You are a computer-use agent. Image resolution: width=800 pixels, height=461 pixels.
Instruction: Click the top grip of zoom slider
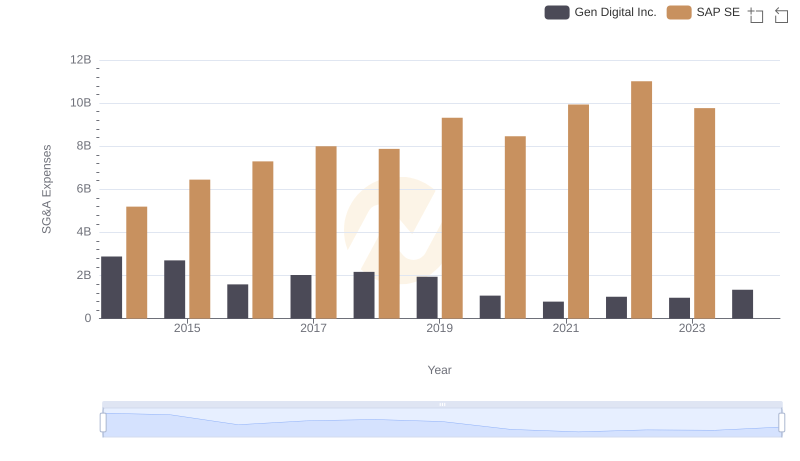pyautogui.click(x=442, y=404)
